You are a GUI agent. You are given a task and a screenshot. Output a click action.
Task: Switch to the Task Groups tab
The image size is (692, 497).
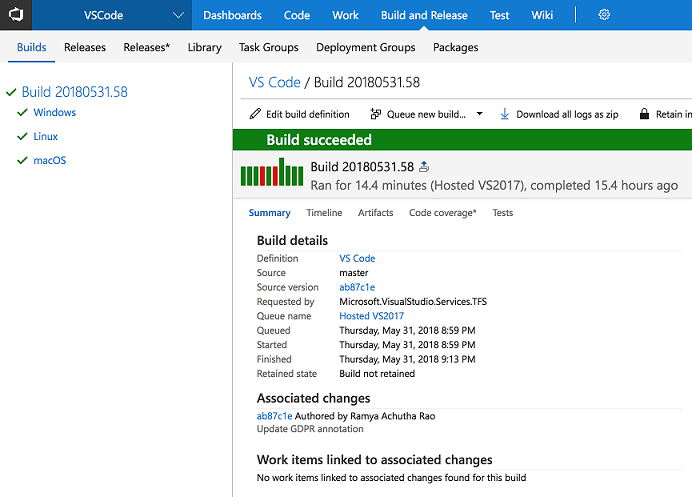268,47
